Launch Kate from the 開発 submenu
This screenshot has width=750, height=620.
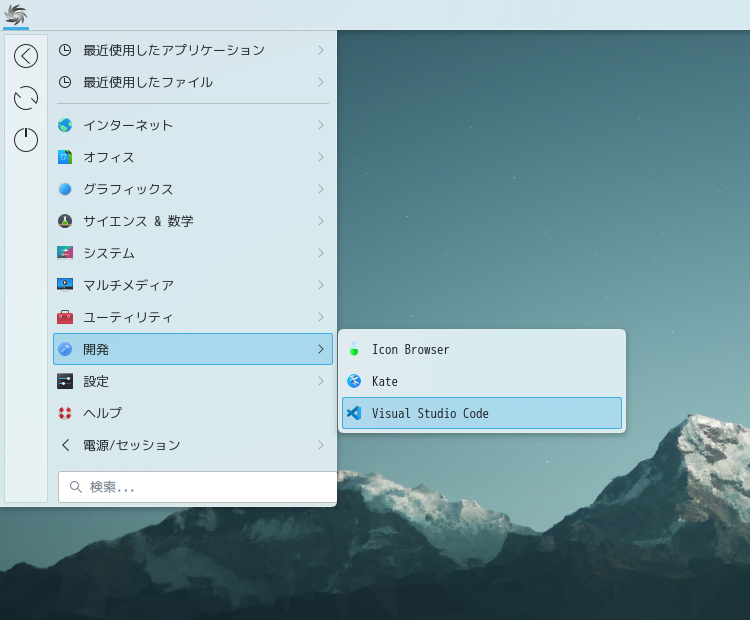pos(482,381)
